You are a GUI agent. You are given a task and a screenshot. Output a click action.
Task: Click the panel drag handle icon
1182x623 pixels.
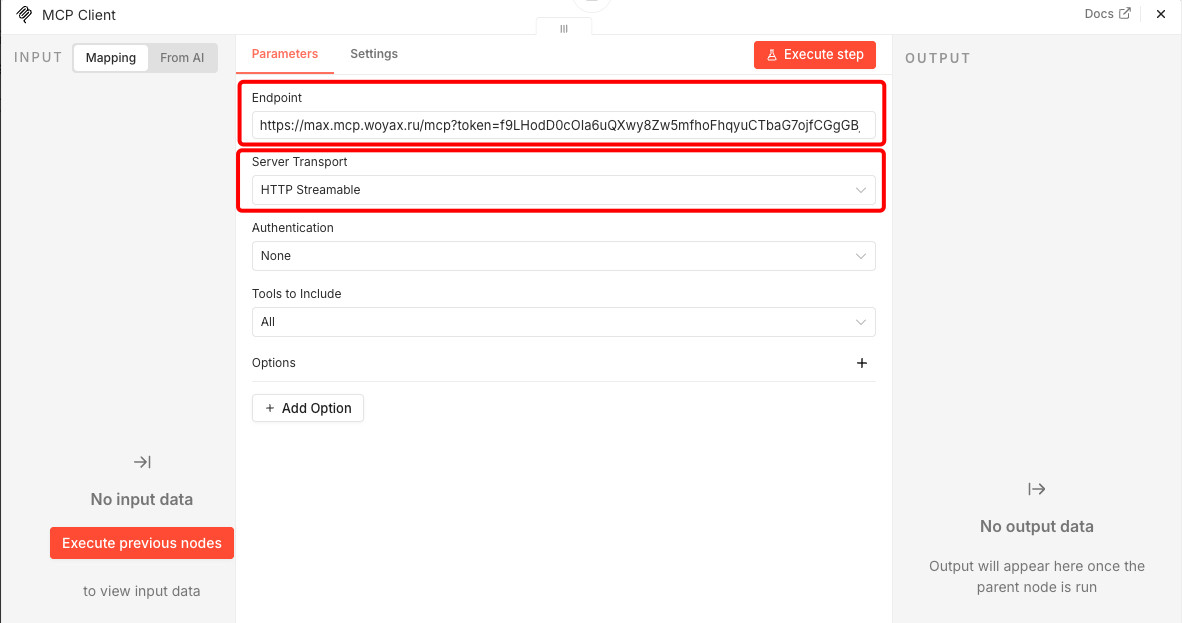pos(564,29)
